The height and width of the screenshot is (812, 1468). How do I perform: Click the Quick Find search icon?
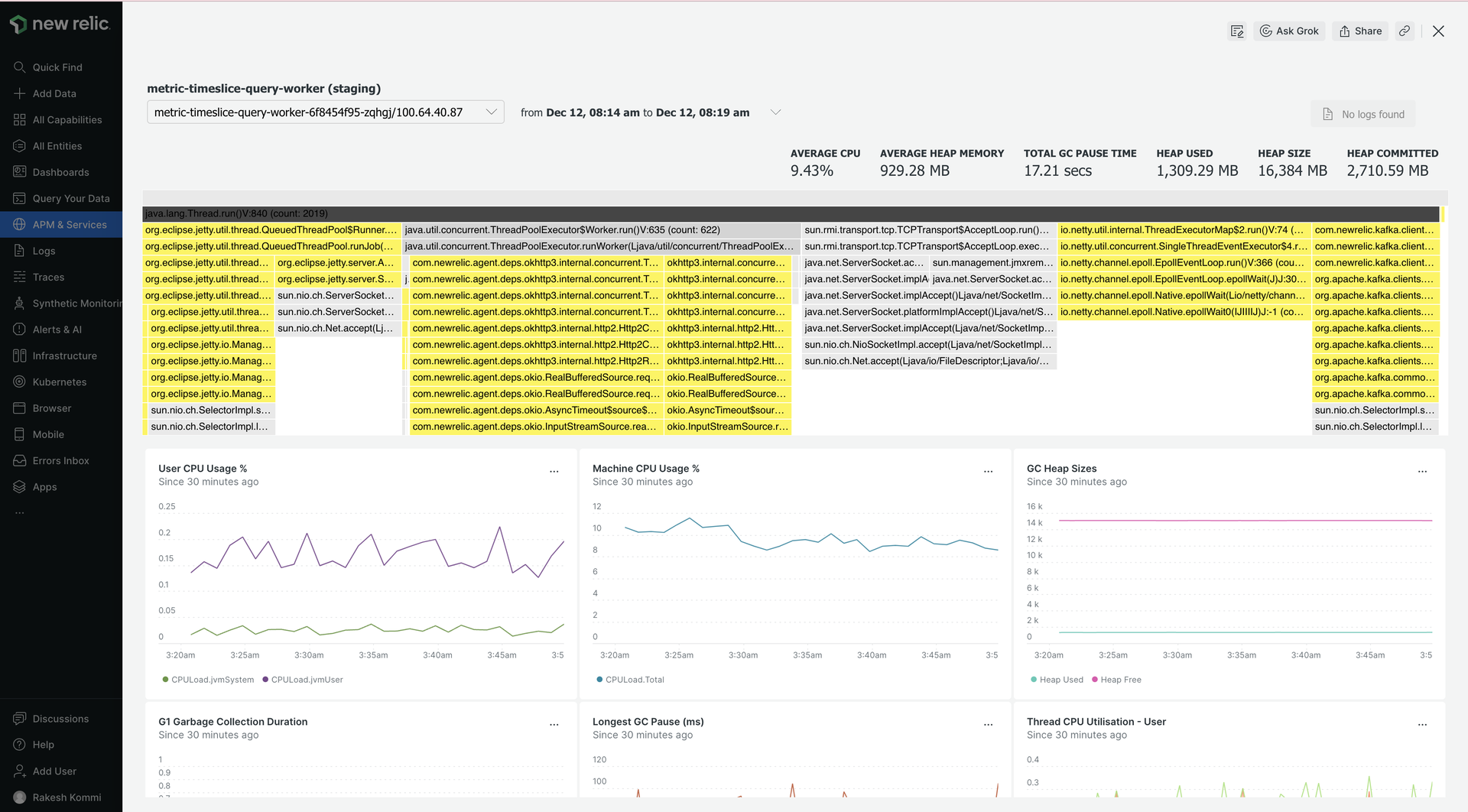(x=20, y=67)
